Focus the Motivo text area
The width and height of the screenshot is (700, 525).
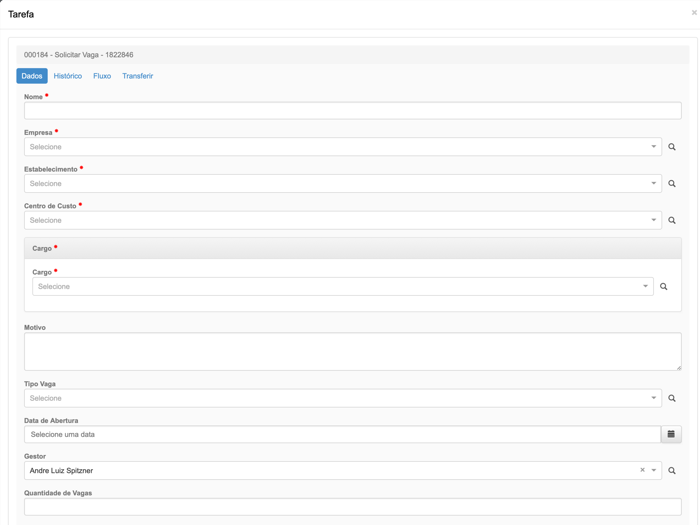pyautogui.click(x=353, y=351)
